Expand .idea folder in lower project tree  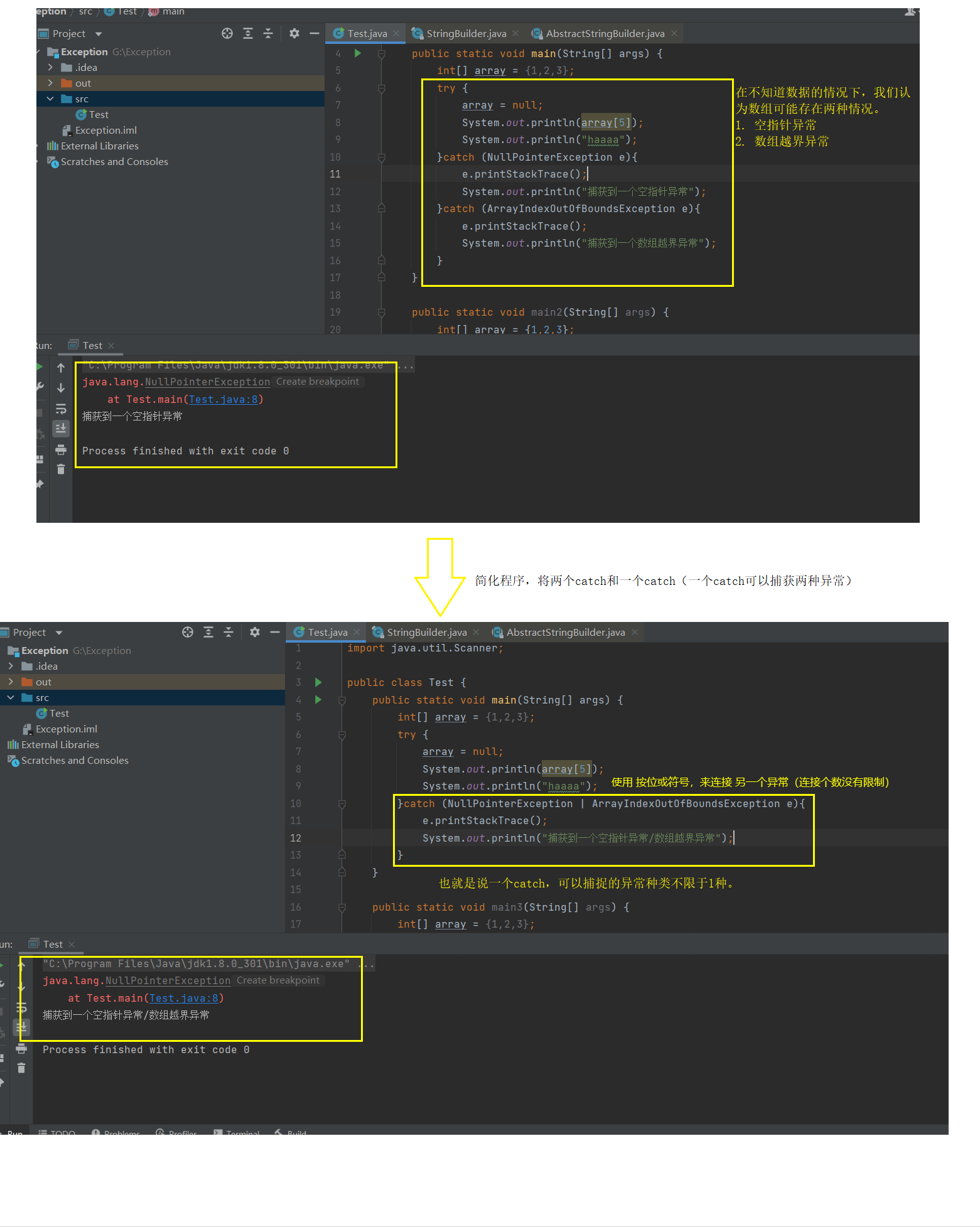pos(11,666)
